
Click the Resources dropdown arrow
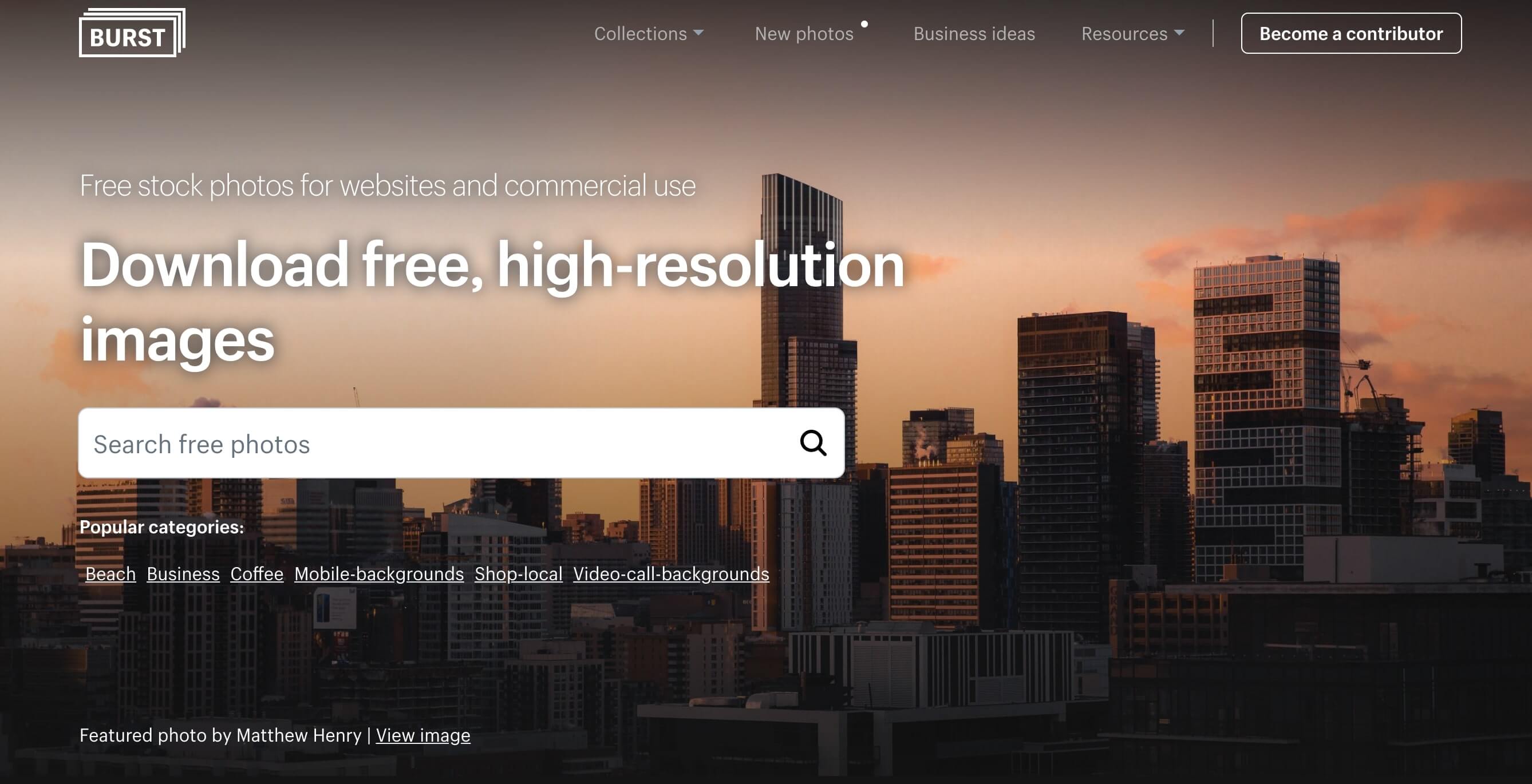[x=1179, y=33]
